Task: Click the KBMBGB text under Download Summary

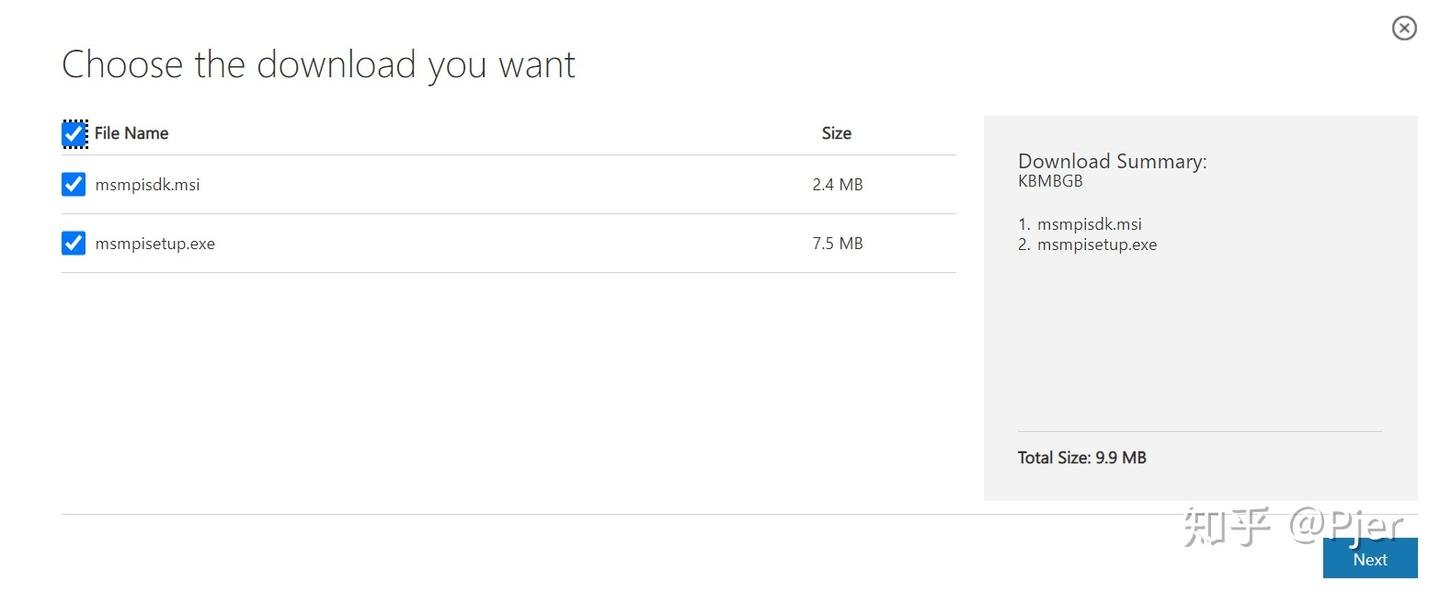Action: [x=1050, y=181]
